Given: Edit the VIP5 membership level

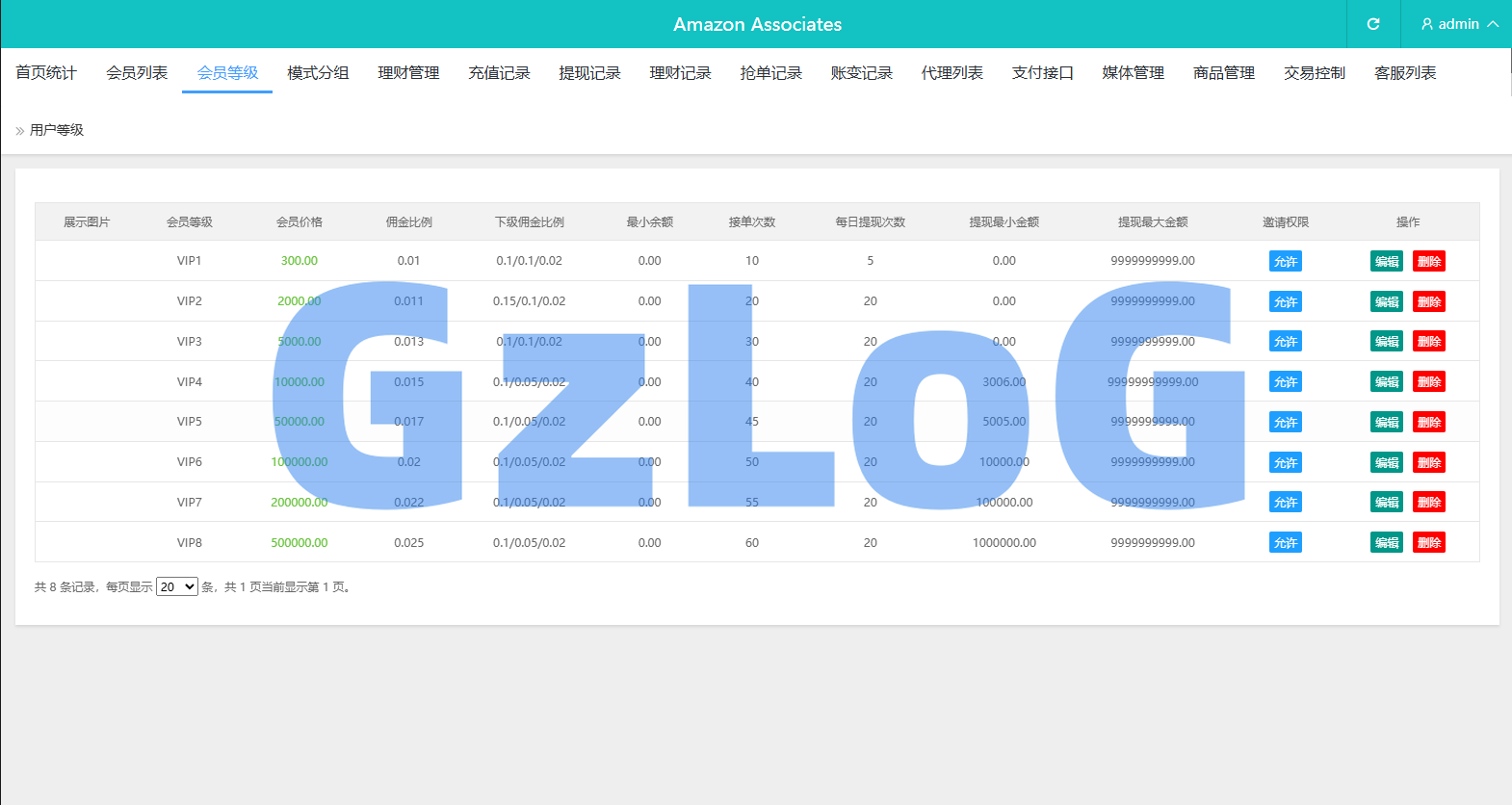Looking at the screenshot, I should (1386, 422).
